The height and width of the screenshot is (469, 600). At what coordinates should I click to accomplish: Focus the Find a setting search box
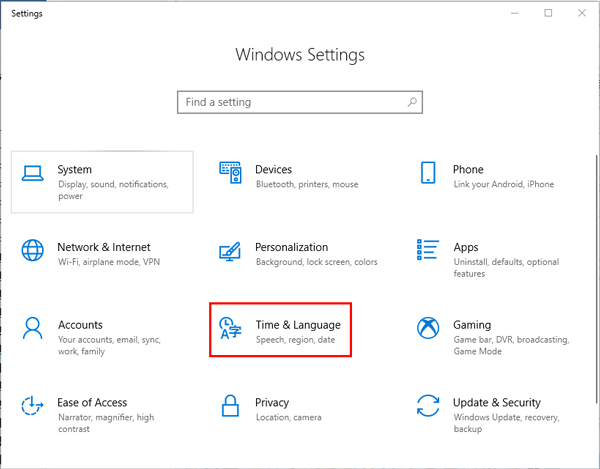pyautogui.click(x=300, y=102)
